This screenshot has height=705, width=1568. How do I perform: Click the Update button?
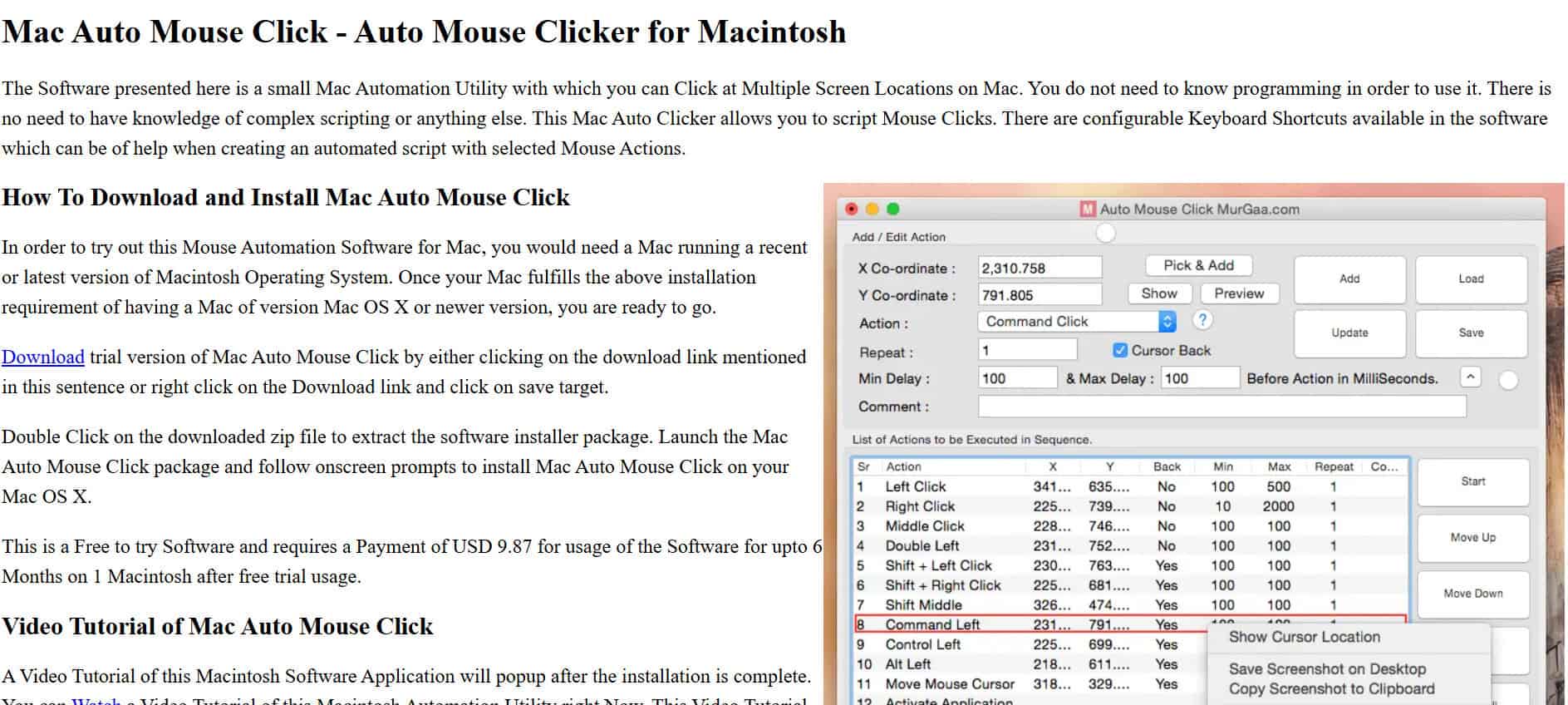1349,333
